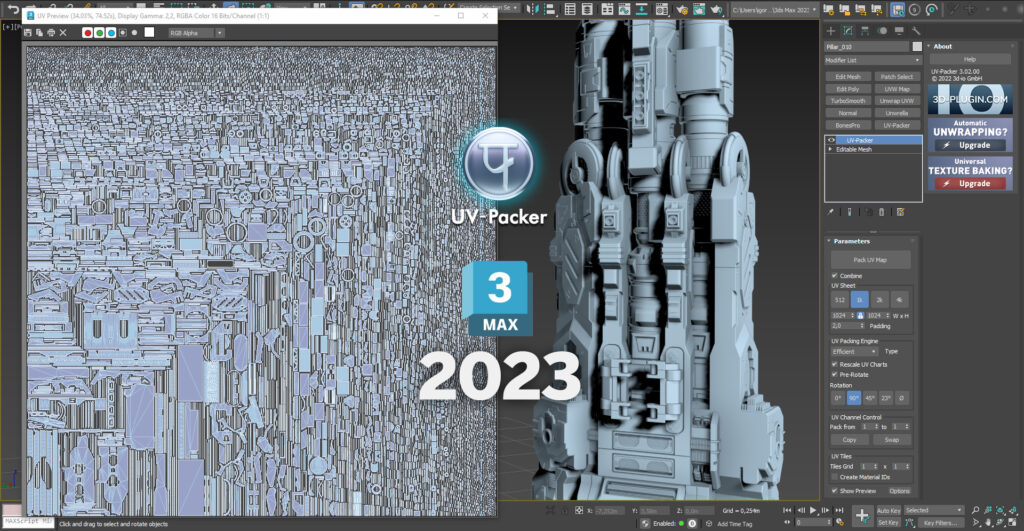Click the white color swatch in UV Preview
The image size is (1024, 531).
150,33
